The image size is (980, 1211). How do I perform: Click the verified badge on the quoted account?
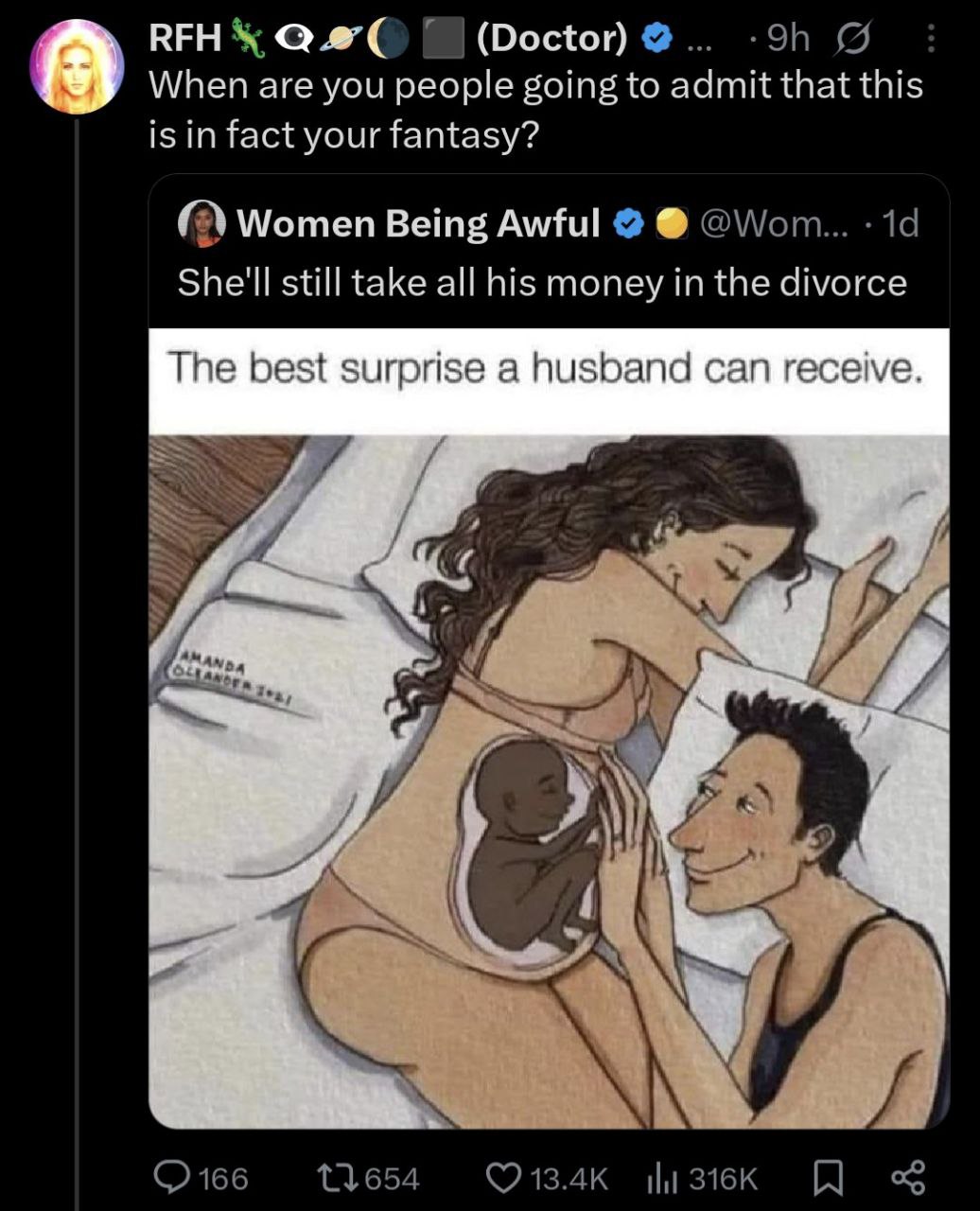click(x=627, y=224)
